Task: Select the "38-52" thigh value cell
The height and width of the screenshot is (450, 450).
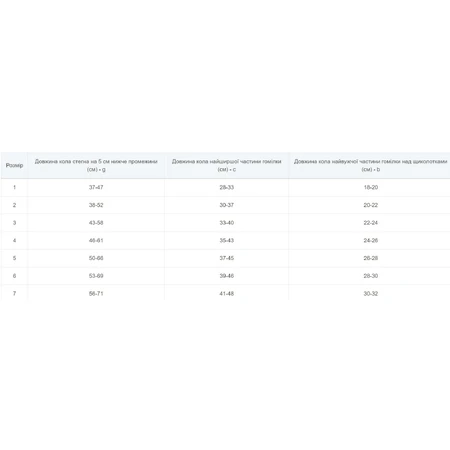Action: (96, 205)
